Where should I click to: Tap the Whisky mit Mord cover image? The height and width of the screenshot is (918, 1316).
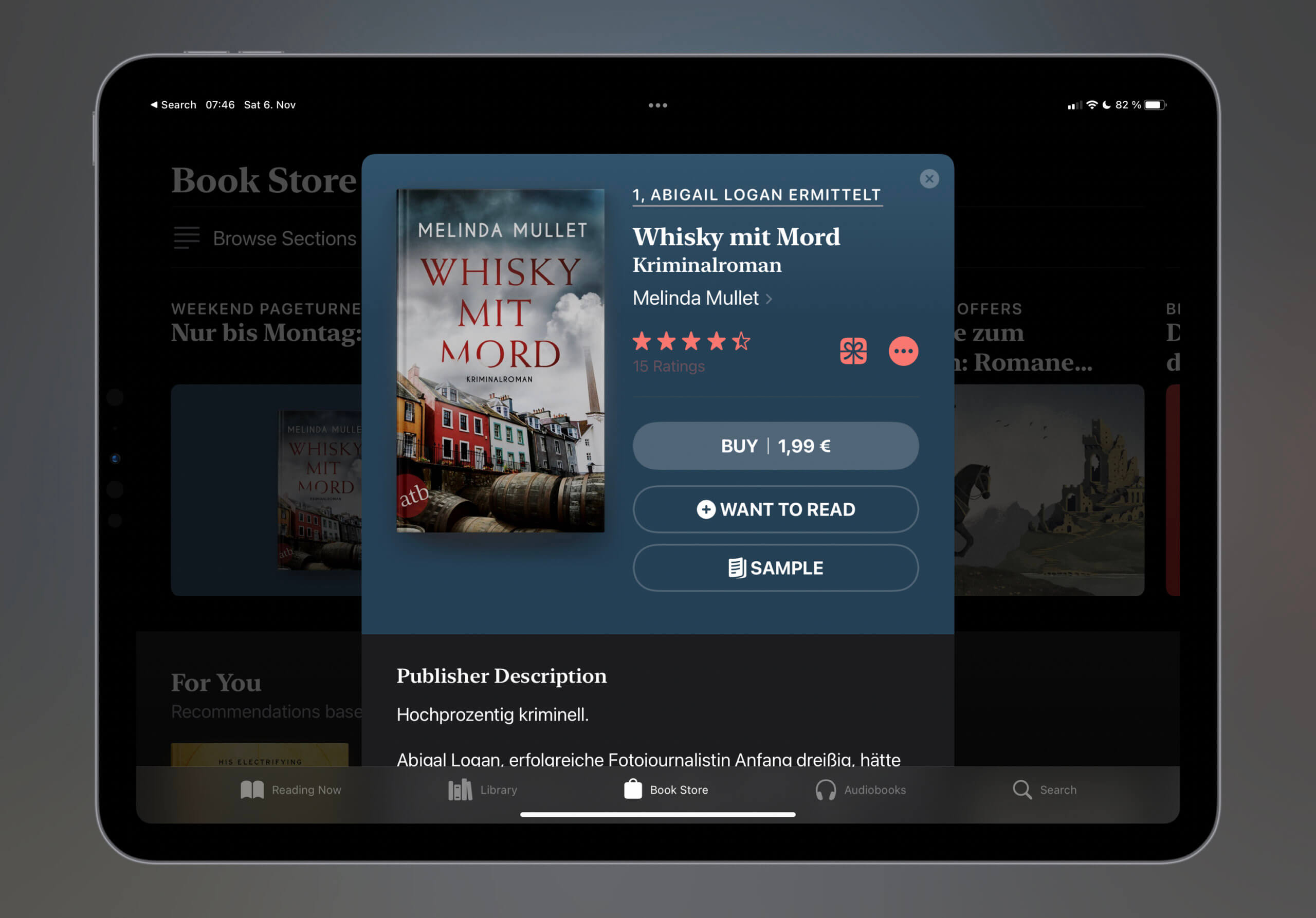(500, 360)
